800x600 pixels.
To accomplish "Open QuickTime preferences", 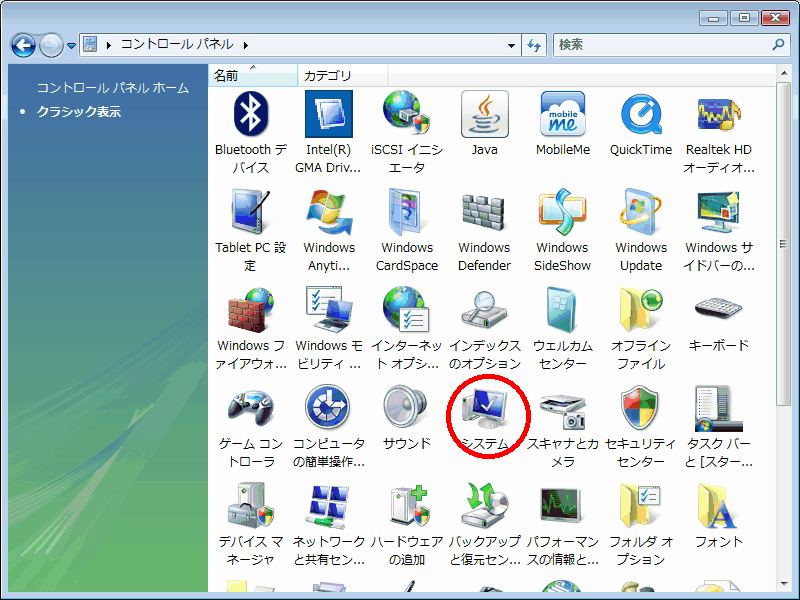I will click(641, 123).
